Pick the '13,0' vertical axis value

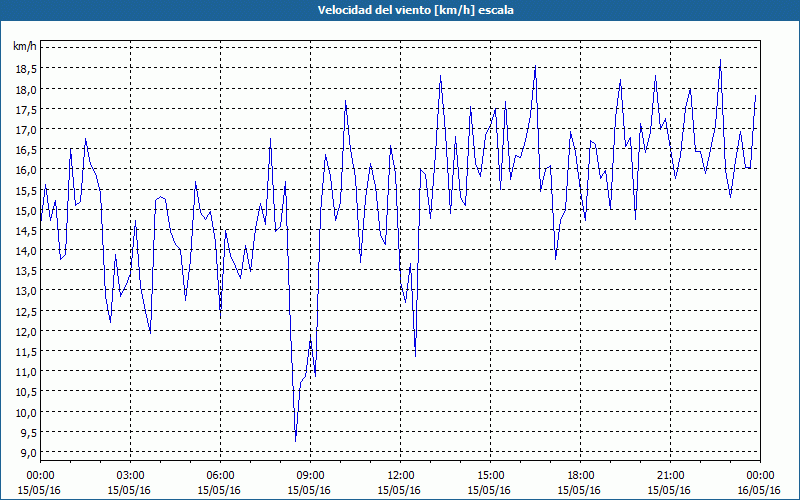point(27,291)
